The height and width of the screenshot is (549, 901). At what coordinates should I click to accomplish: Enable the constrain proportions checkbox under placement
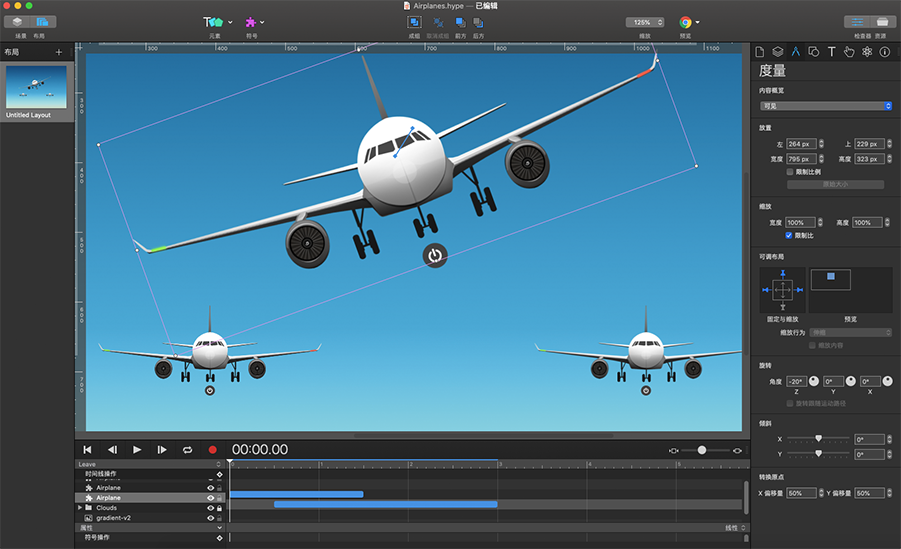coord(790,172)
